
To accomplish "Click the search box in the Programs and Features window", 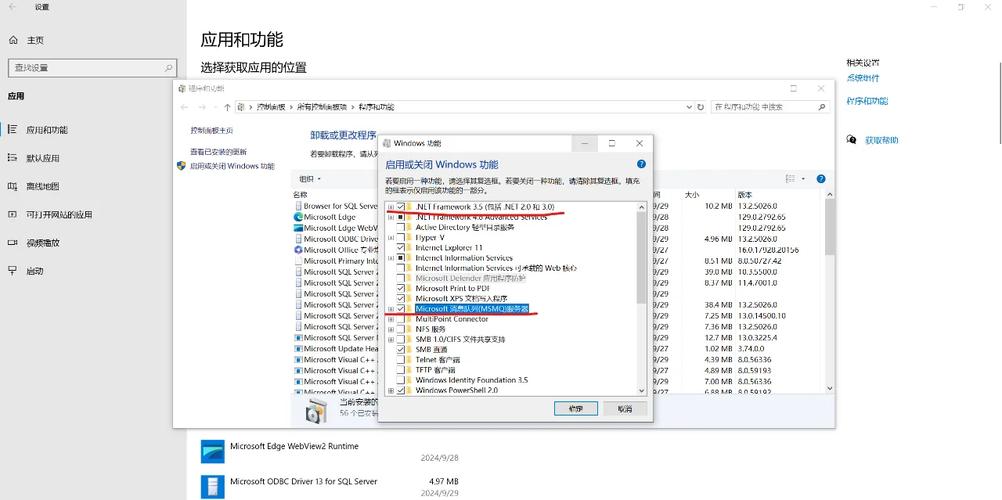I will coord(771,107).
